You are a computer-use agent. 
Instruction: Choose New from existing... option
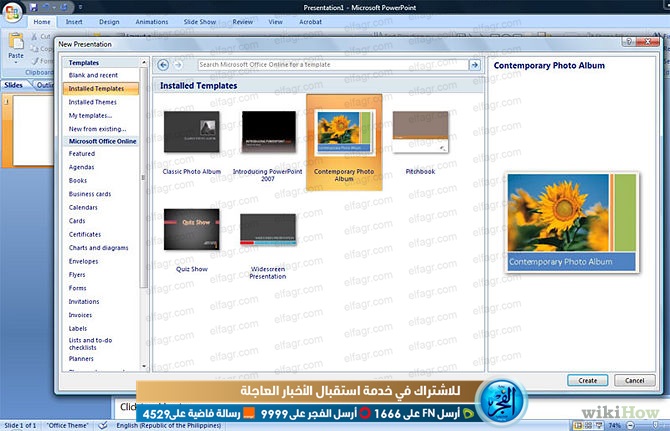click(x=97, y=129)
